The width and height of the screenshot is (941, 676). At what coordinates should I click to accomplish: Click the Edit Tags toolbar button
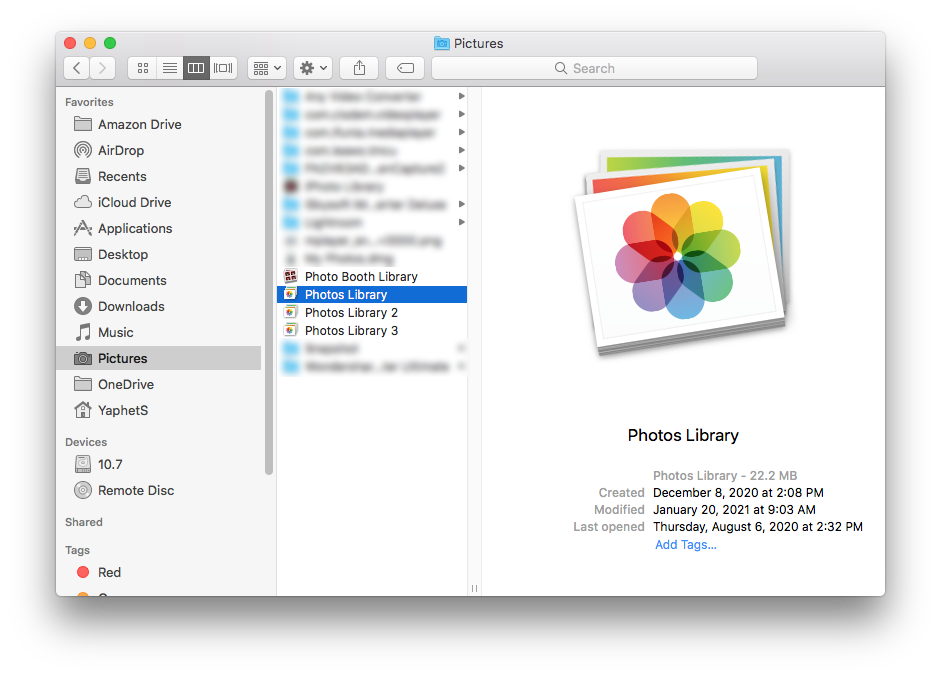click(405, 68)
